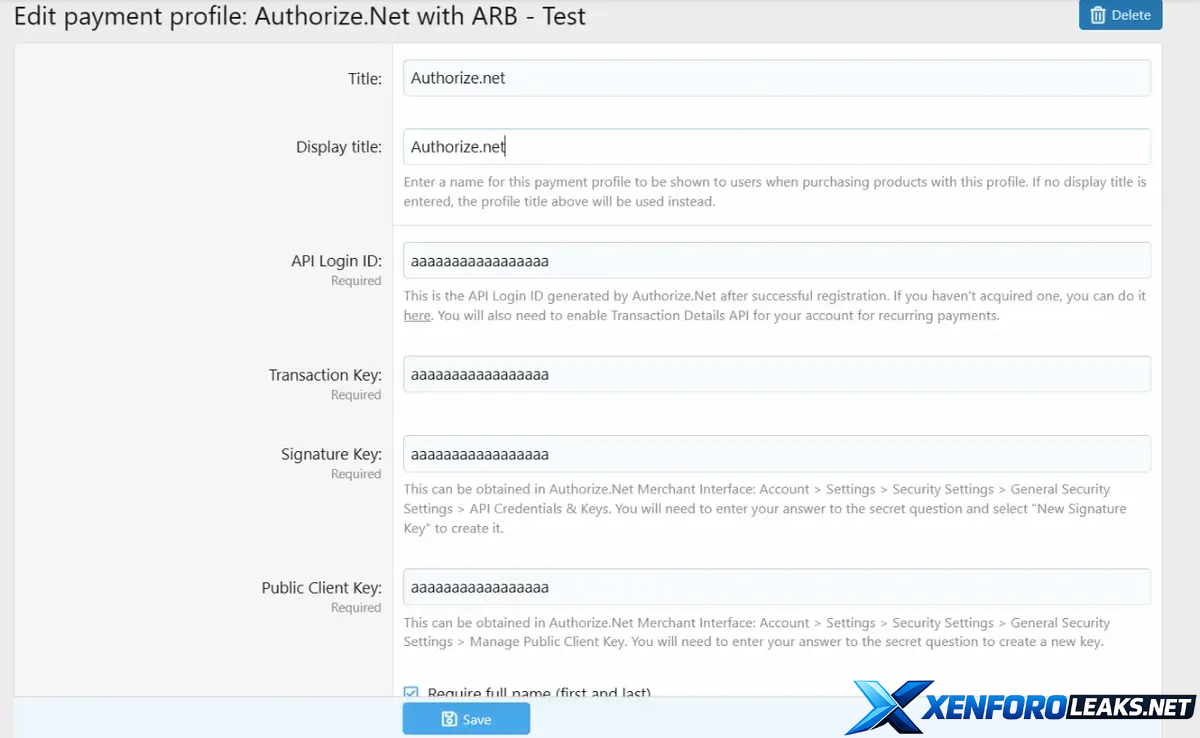Click into the Display title field
The width and height of the screenshot is (1200, 738).
tap(776, 147)
